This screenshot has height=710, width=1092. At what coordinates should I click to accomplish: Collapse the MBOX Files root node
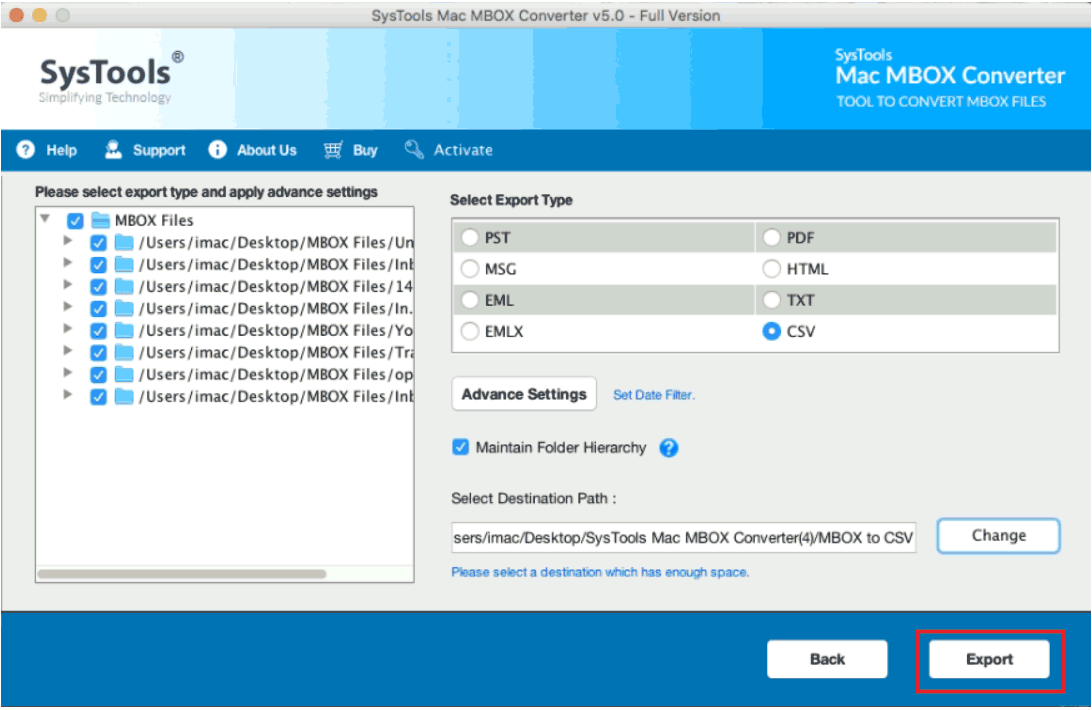click(x=45, y=219)
